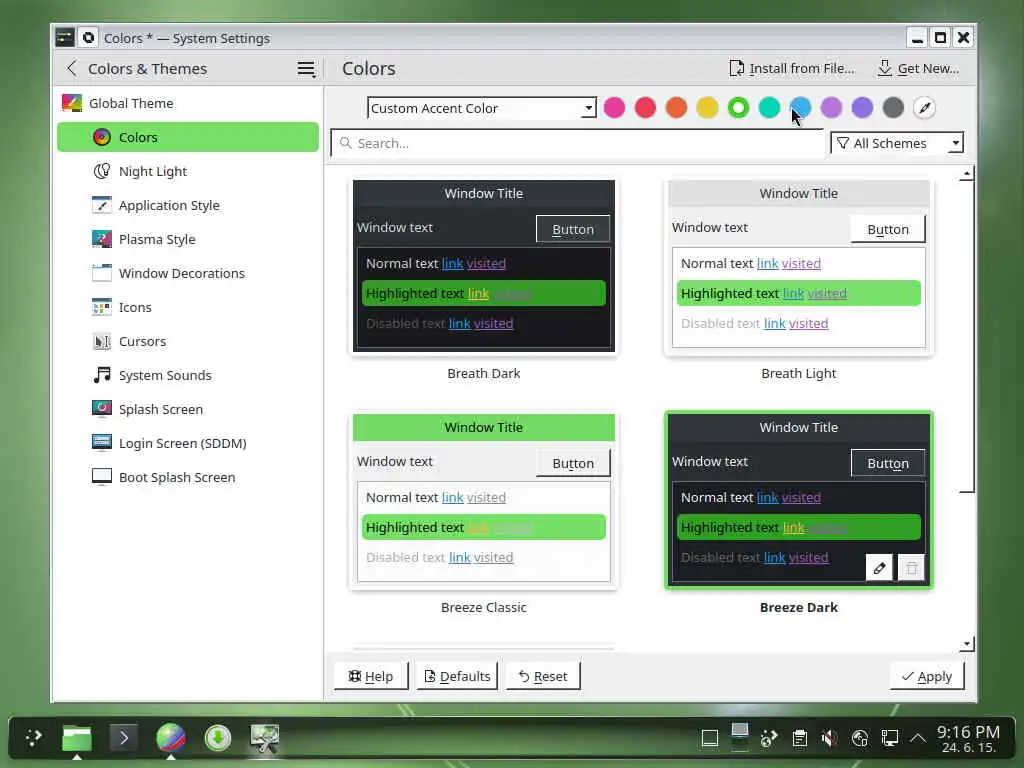Open the network tray icon
Viewport: 1024px width, 768px height.
pos(889,738)
